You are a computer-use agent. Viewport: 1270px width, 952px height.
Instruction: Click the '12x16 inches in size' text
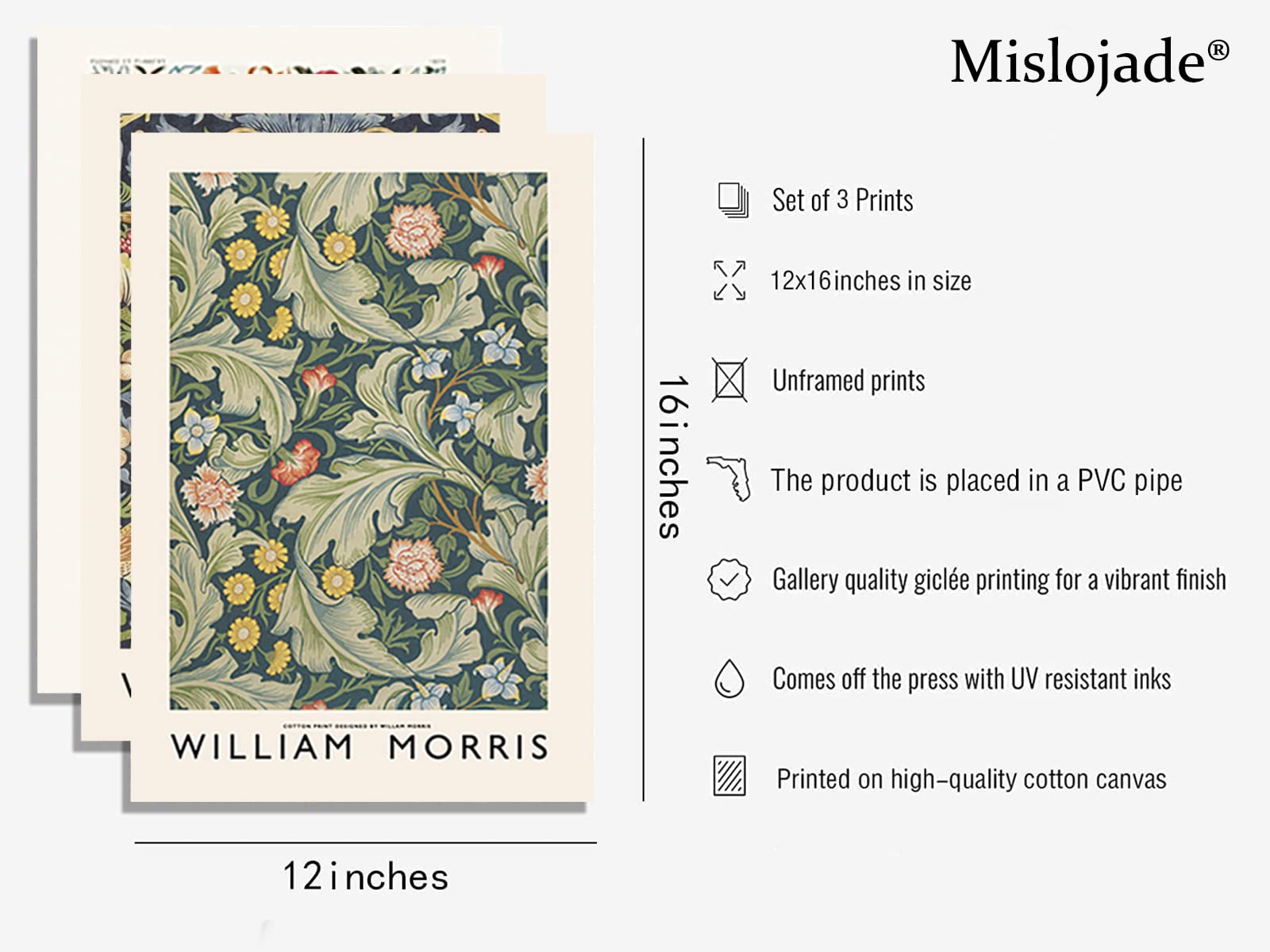coord(871,280)
